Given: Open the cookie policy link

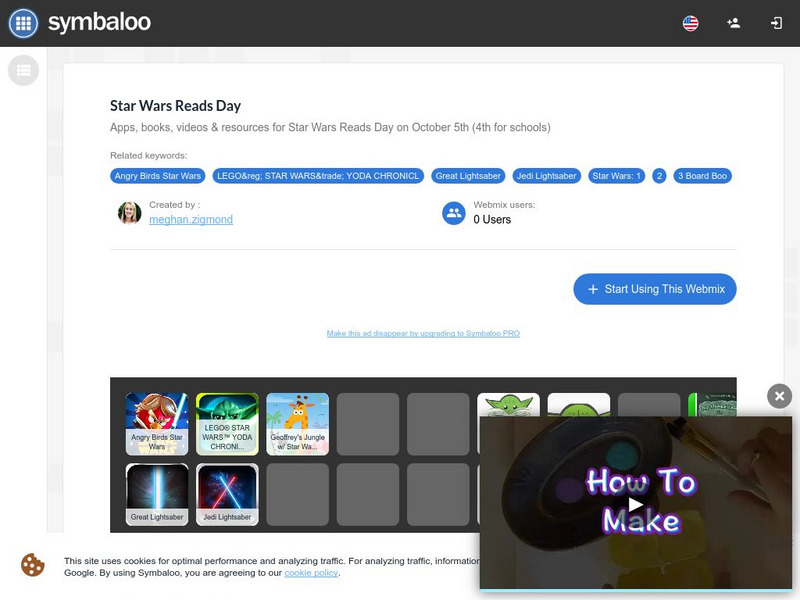Looking at the screenshot, I should 311,572.
